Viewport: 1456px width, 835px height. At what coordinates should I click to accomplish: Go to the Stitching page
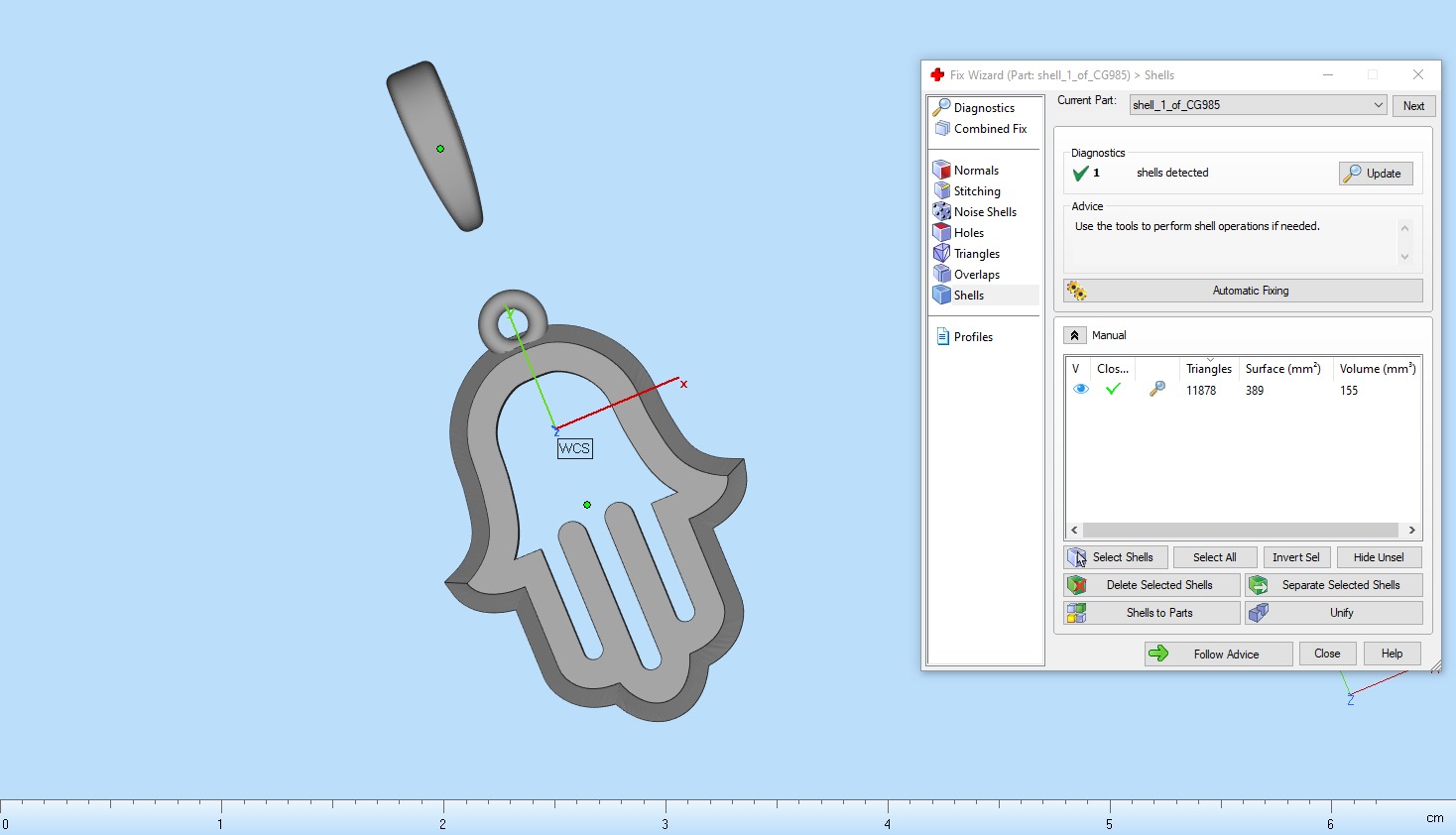coord(977,191)
